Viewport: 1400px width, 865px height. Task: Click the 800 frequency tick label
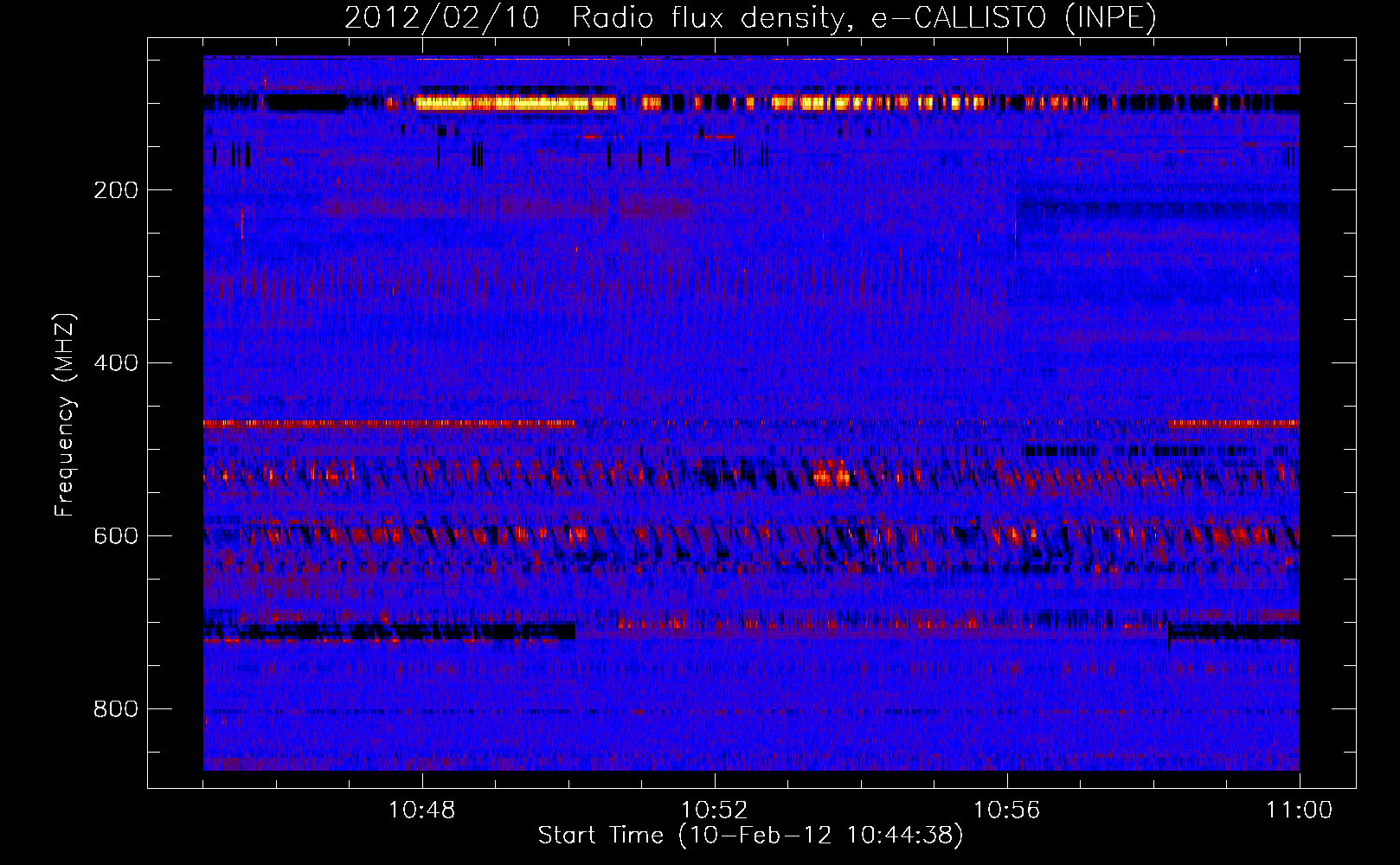tap(116, 709)
